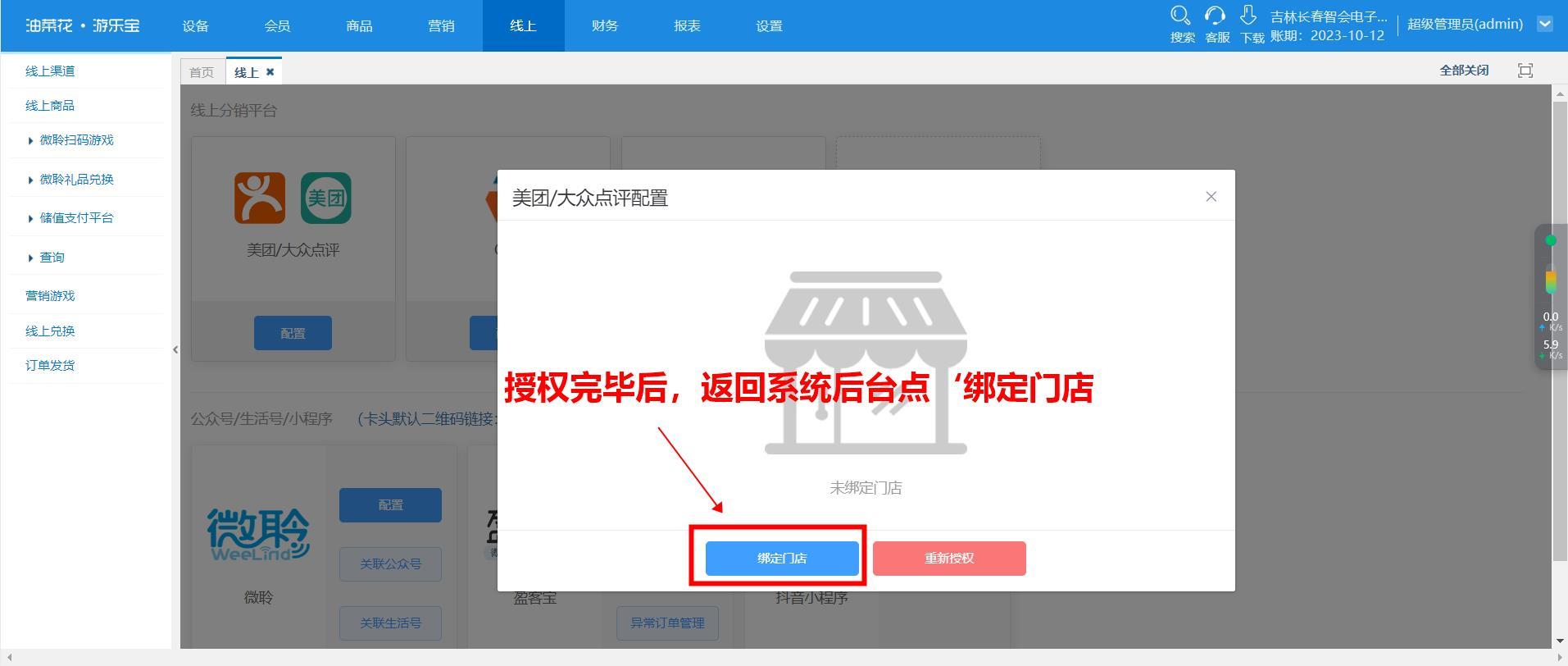The height and width of the screenshot is (666, 1568).
Task: Click the horizontal scrollbar left arrow
Action: pyautogui.click(x=7, y=658)
